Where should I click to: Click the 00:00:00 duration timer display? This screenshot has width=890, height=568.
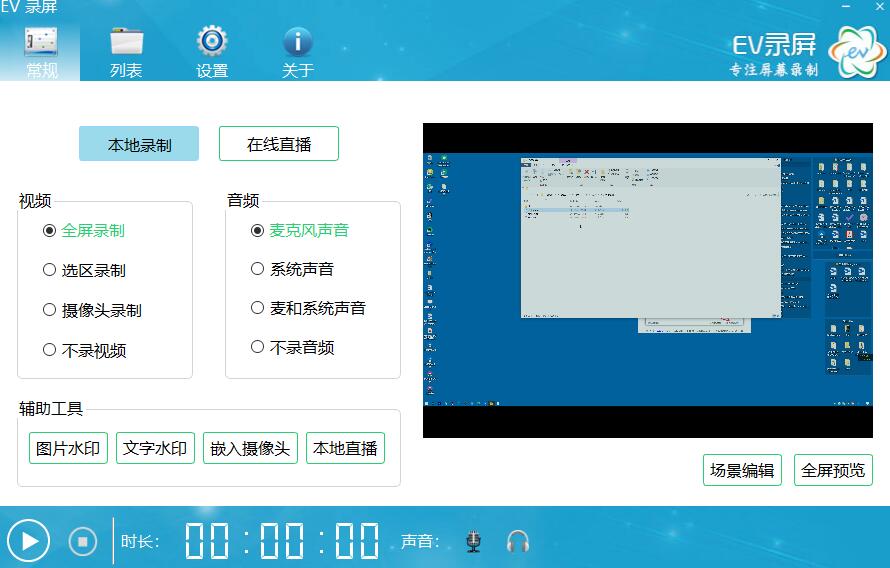(x=282, y=541)
